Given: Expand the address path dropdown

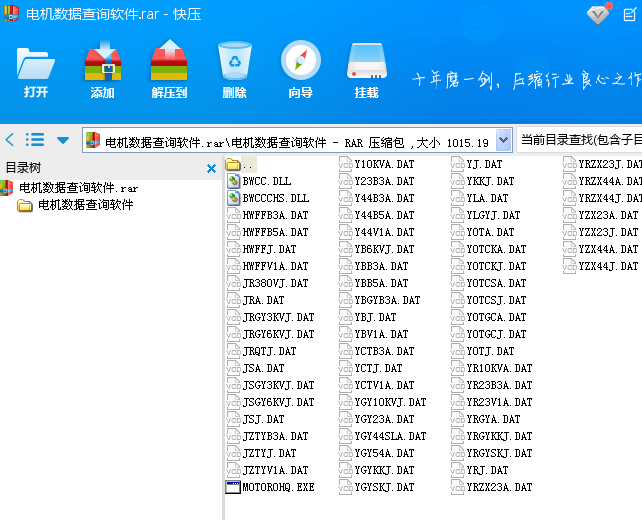Looking at the screenshot, I should (503, 140).
